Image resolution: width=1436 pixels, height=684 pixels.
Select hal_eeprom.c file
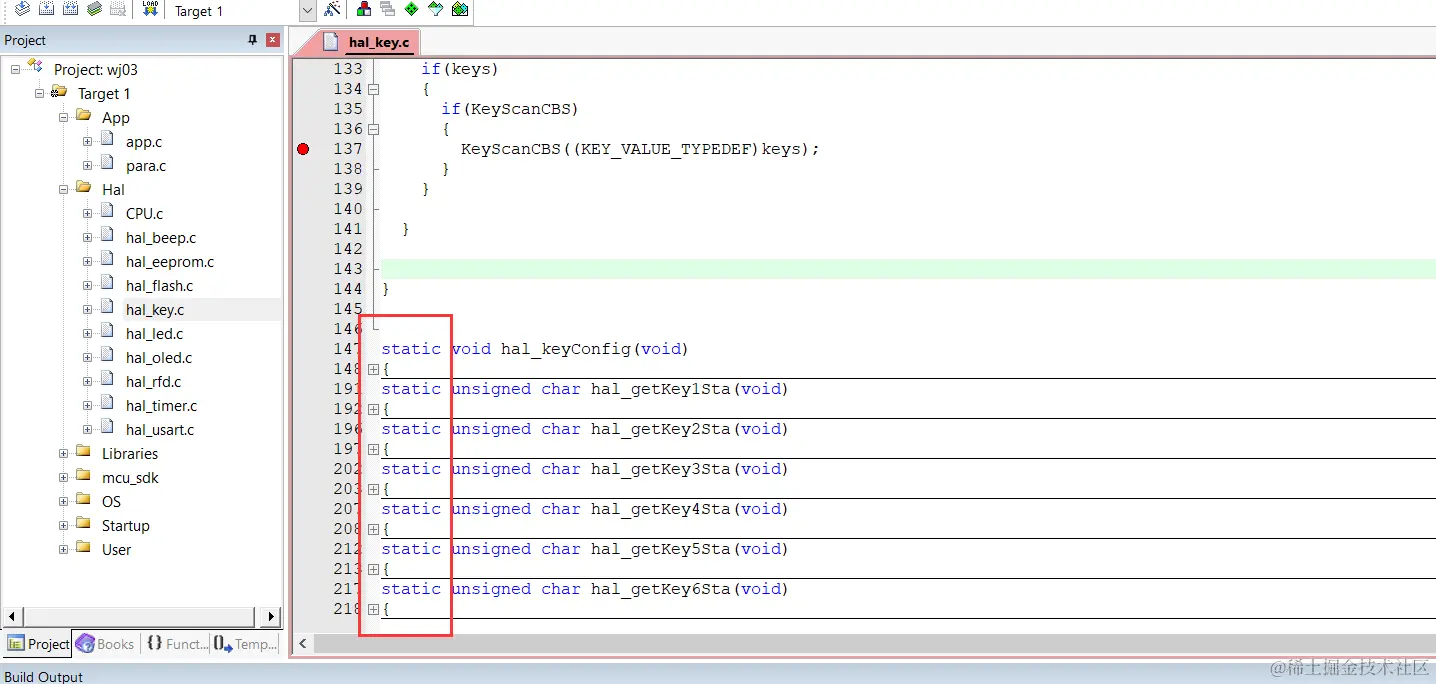coord(170,262)
